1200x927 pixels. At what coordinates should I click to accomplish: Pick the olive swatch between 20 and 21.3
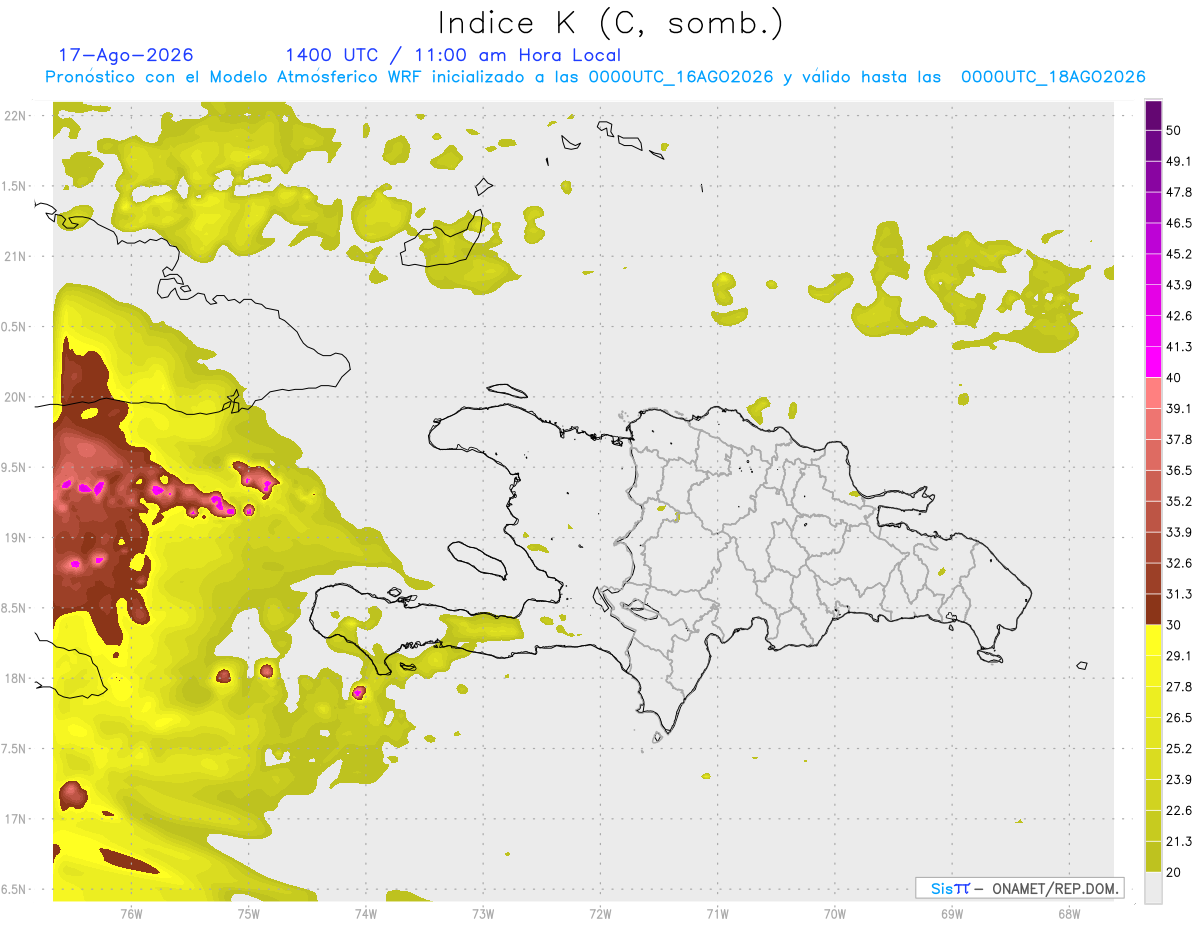[1154, 857]
